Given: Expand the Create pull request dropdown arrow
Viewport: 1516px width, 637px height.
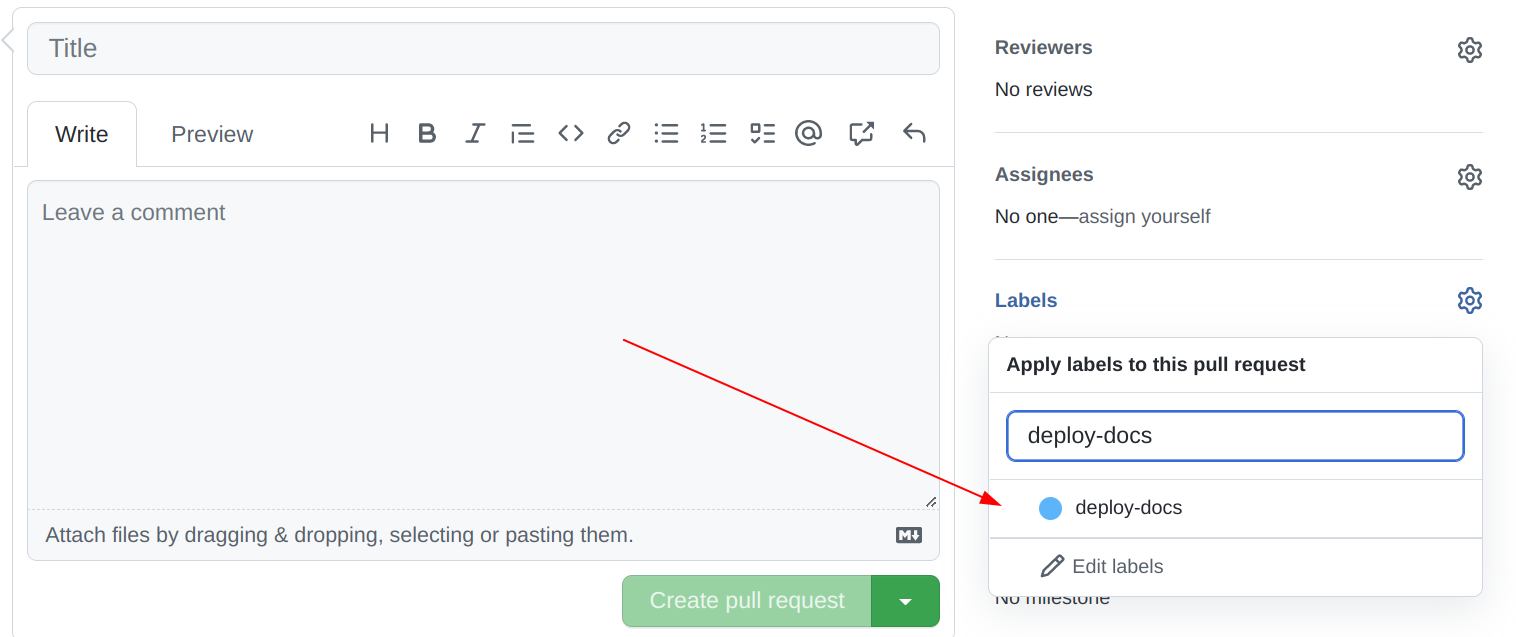Looking at the screenshot, I should click(x=906, y=600).
